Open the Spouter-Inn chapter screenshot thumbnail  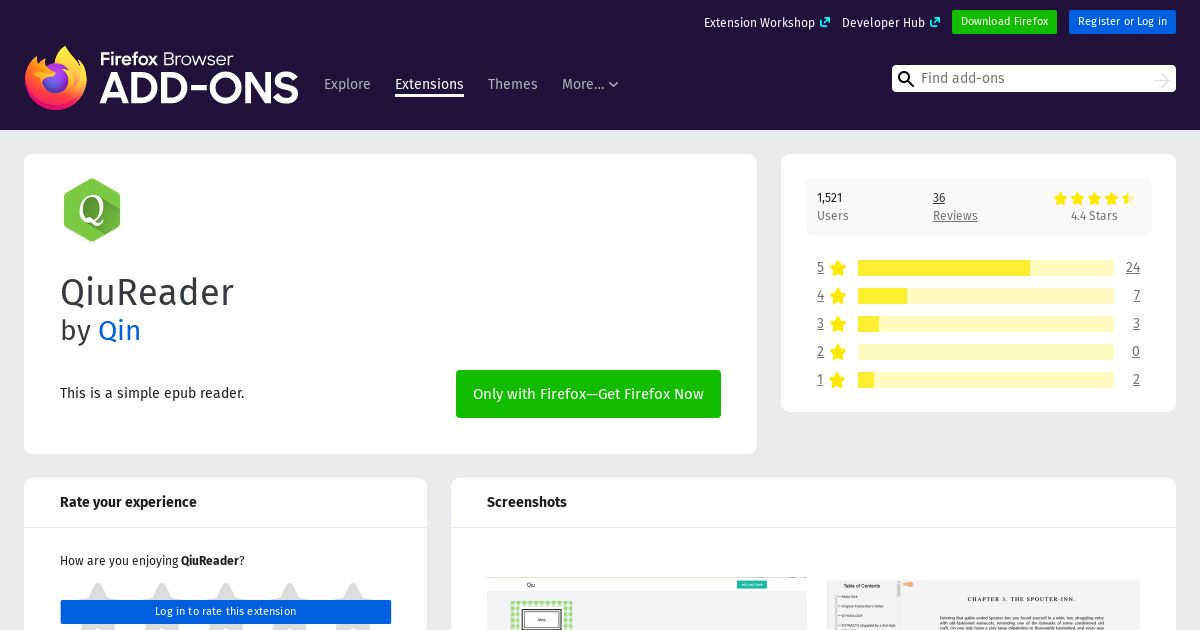[983, 605]
